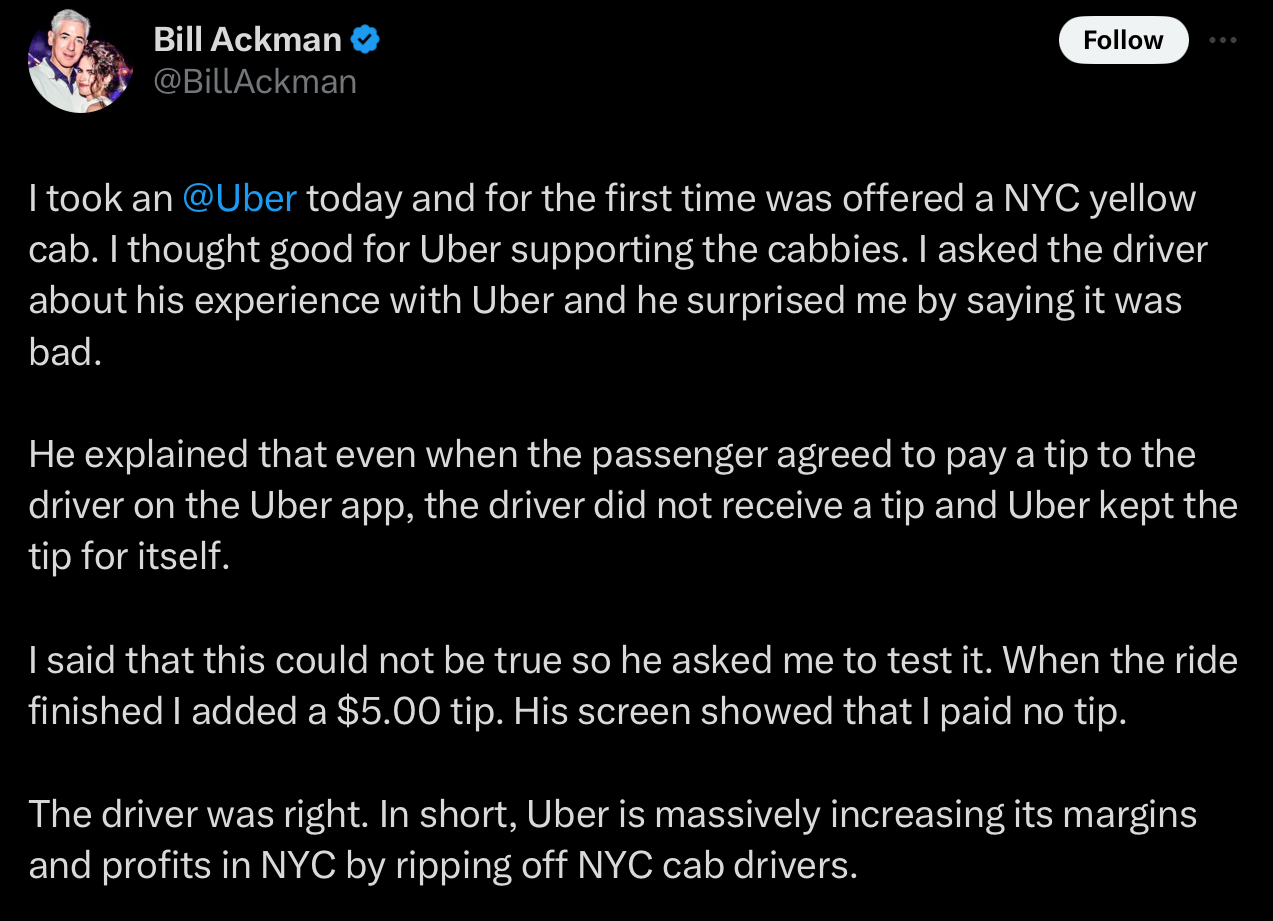The height and width of the screenshot is (921, 1273).
Task: Click the text 'ripping off NYC cab drivers.'
Action: tap(626, 864)
